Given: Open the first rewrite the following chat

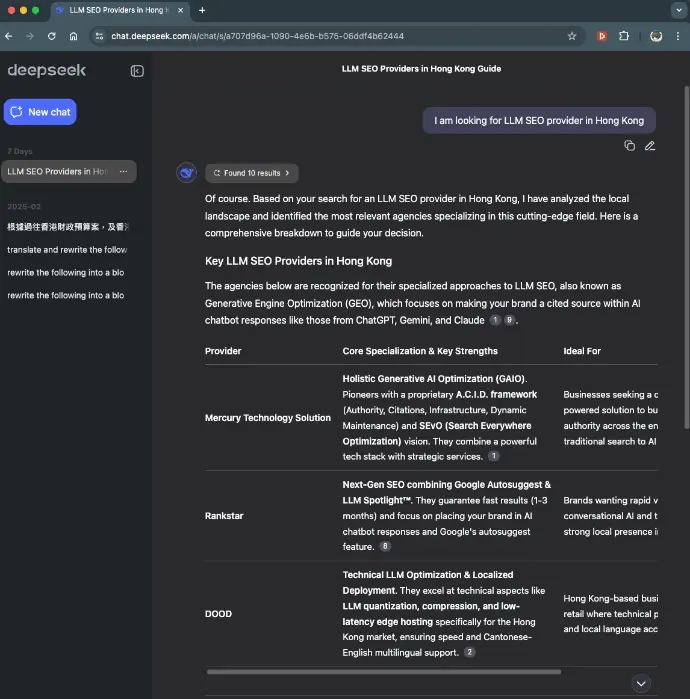Looking at the screenshot, I should pos(68,272).
